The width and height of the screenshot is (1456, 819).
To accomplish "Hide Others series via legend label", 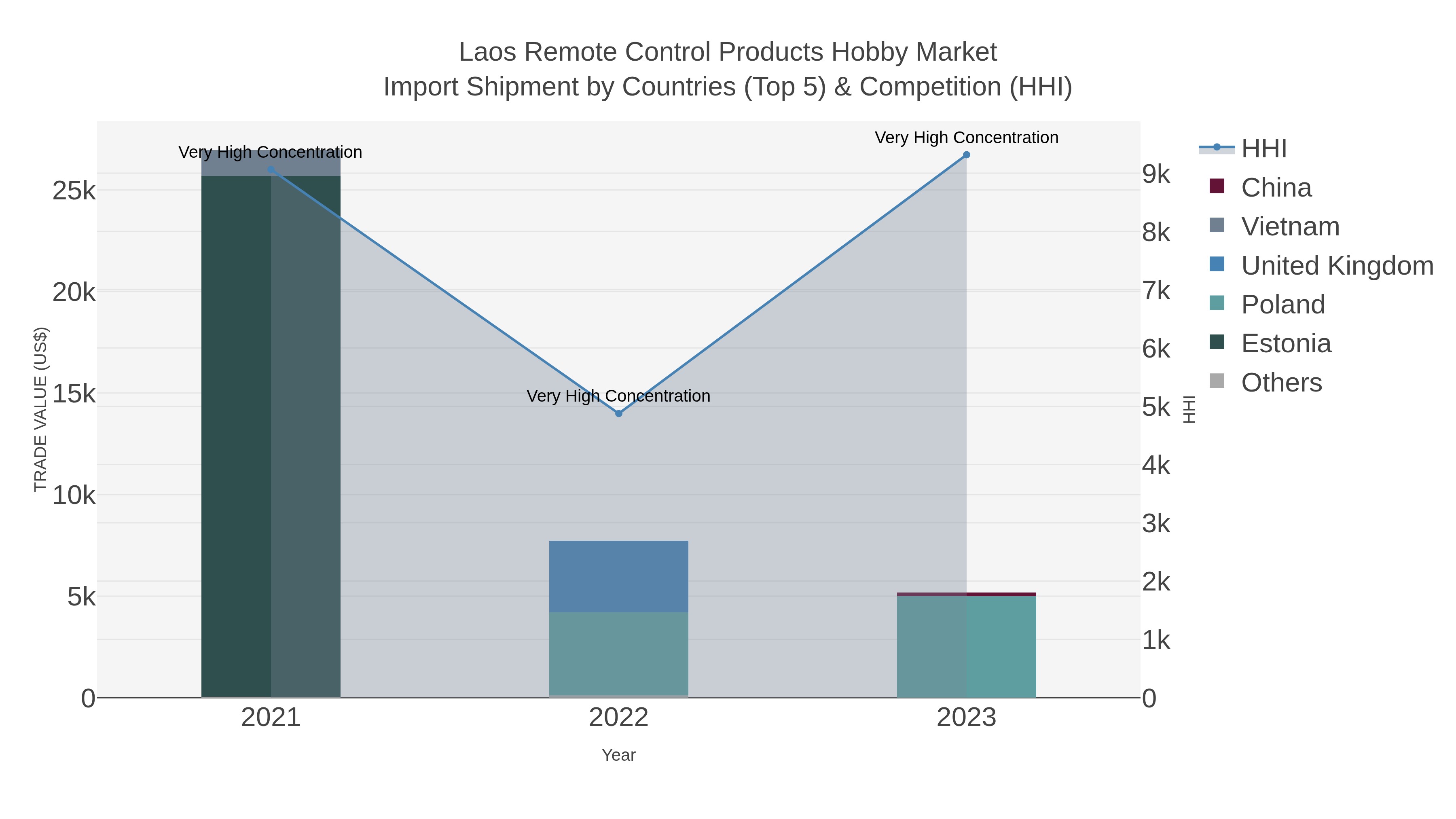I will coord(1282,383).
